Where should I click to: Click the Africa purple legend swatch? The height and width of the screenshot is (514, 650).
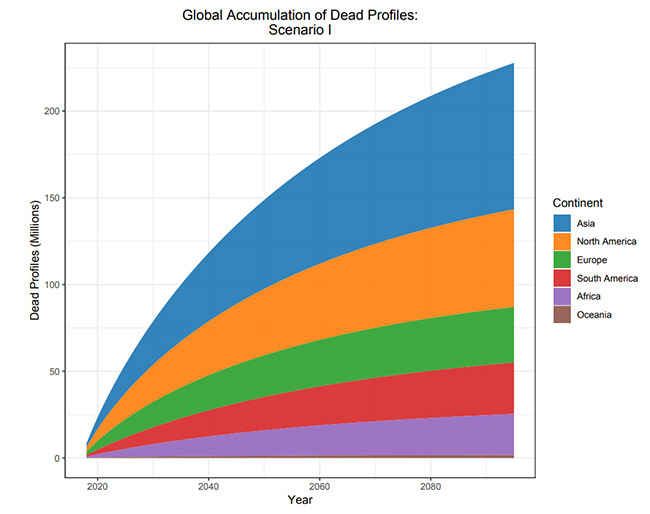tap(562, 296)
